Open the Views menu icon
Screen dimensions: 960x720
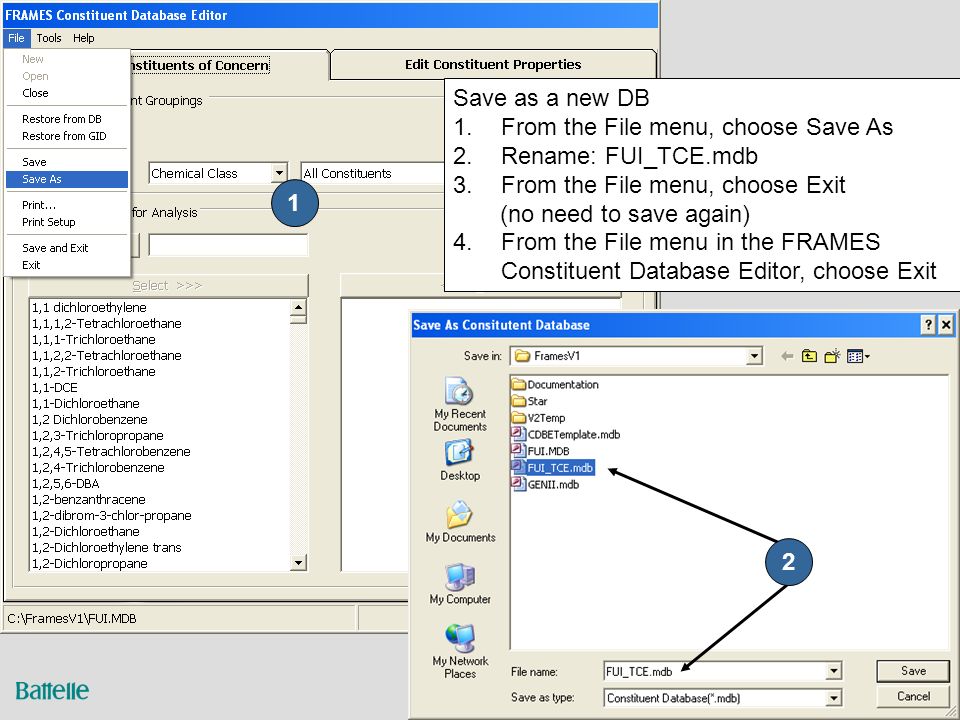coord(858,356)
